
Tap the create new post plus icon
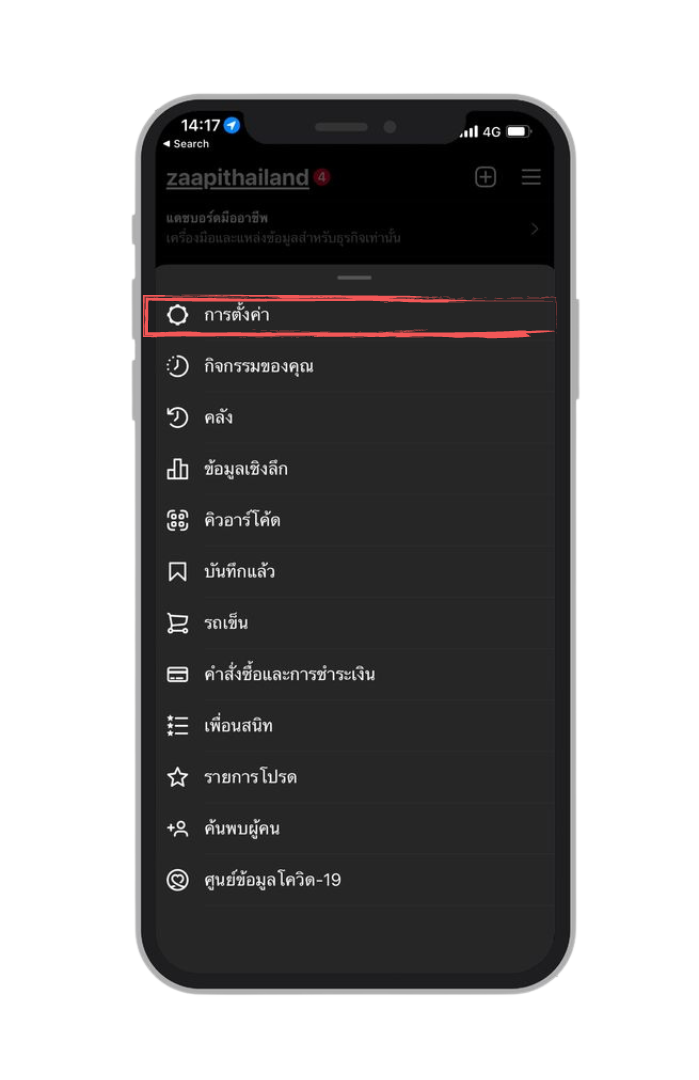coord(486,177)
